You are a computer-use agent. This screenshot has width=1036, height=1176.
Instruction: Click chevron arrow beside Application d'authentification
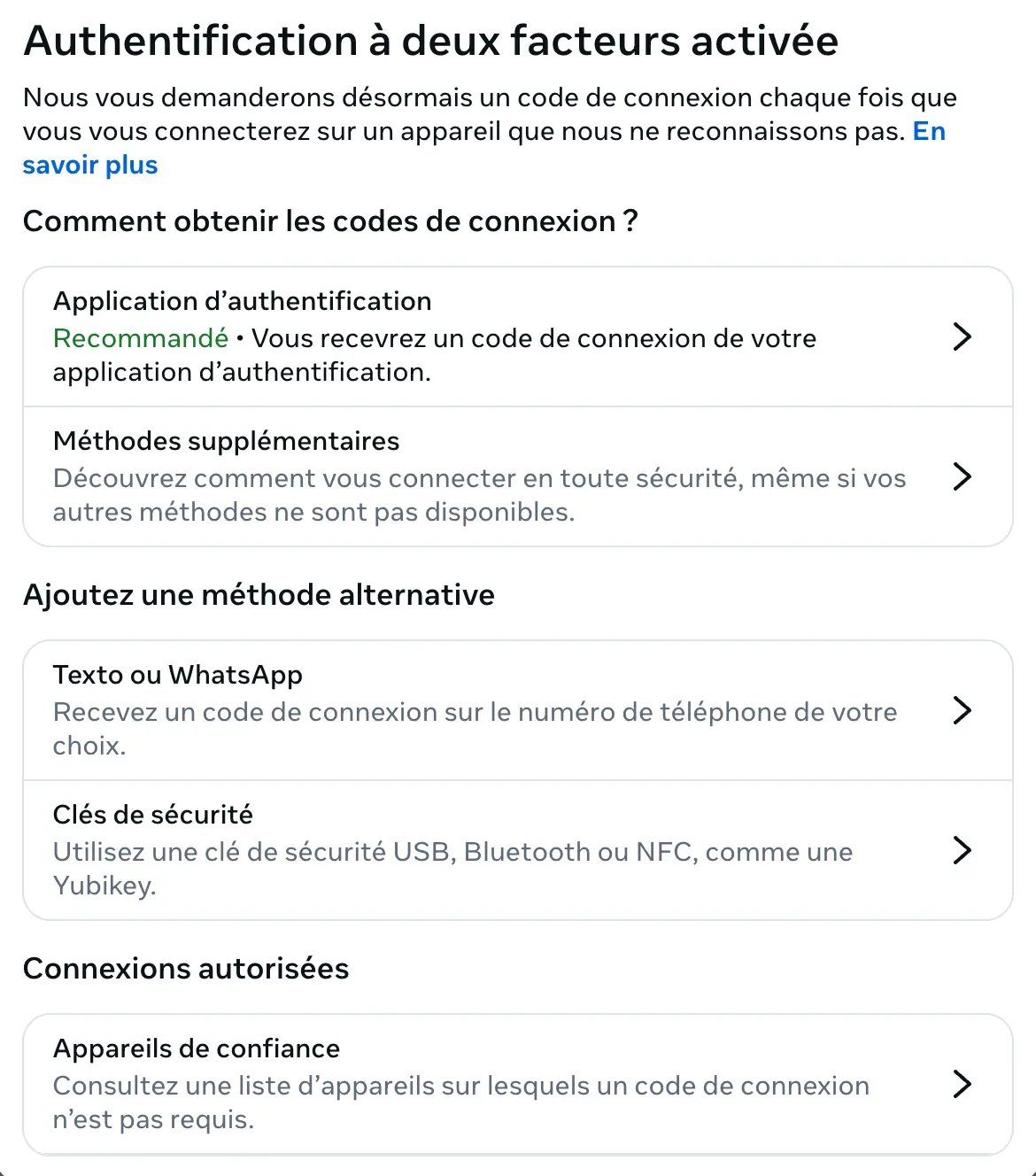coord(962,337)
